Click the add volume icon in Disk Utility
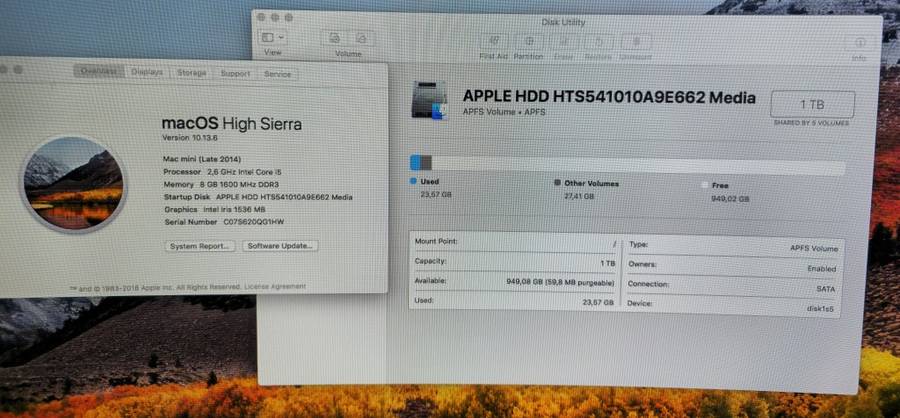Screen dimensions: 900x418 pos(335,38)
